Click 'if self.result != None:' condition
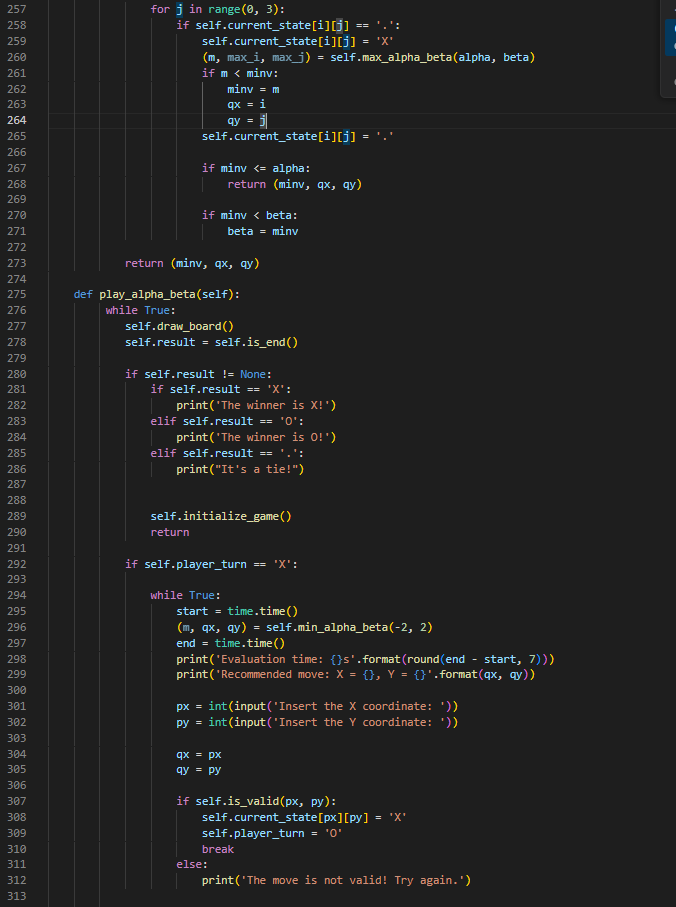 pos(198,374)
